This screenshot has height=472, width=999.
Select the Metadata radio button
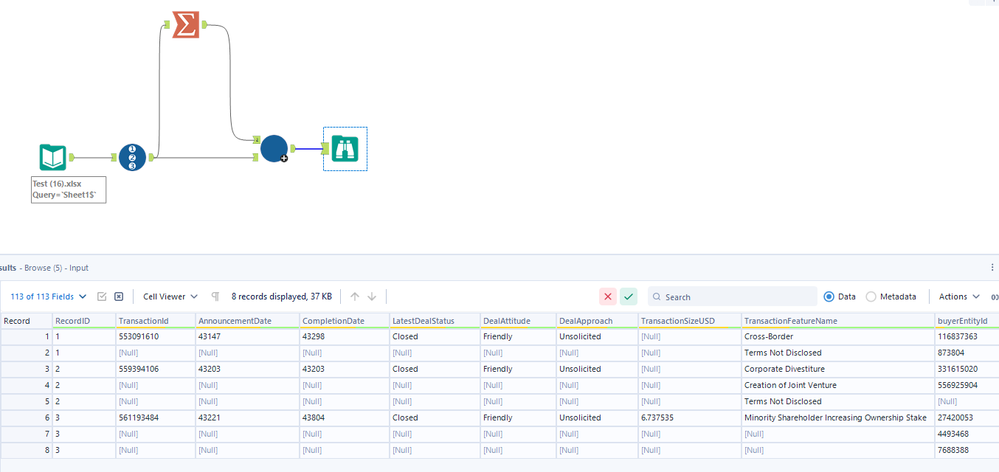872,296
